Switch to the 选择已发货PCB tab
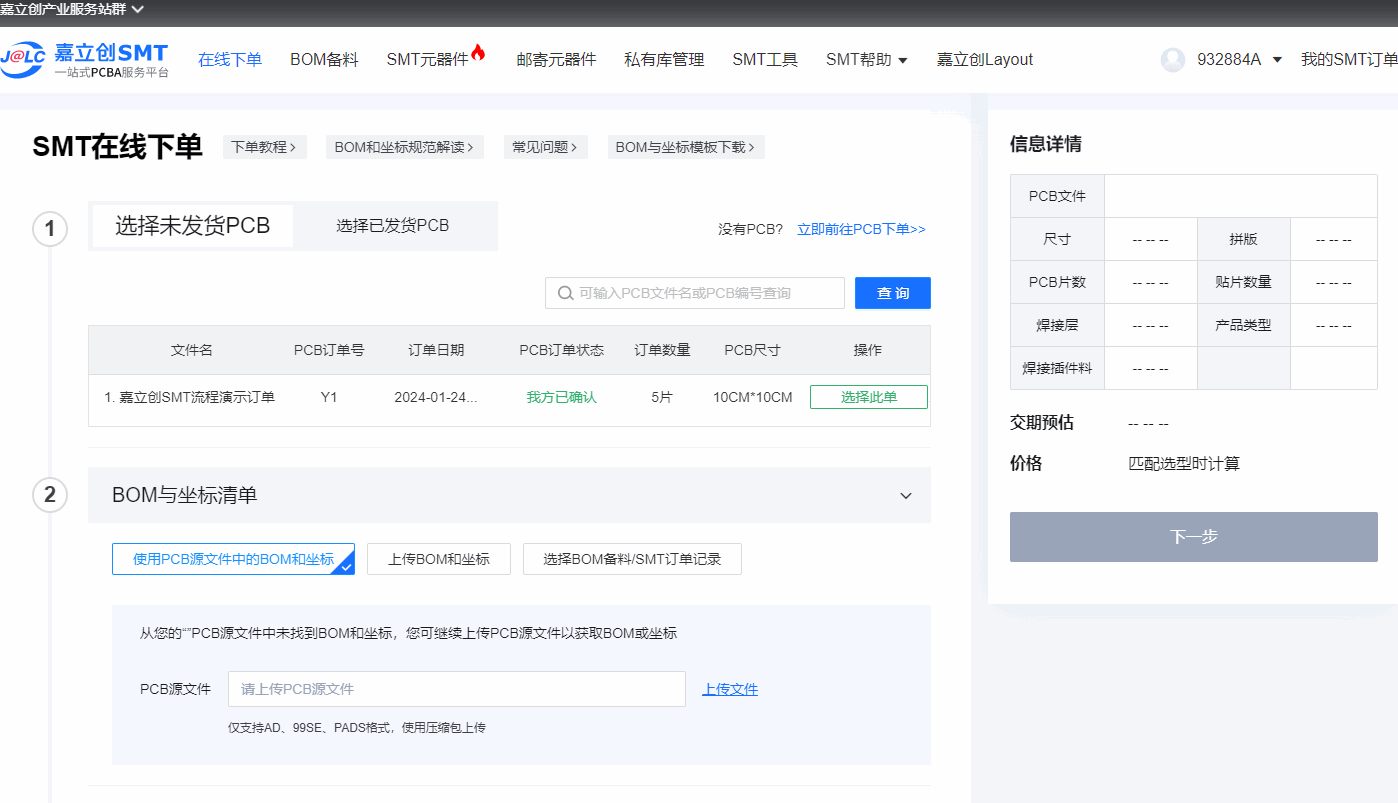Viewport: 1398px width, 803px height. tap(393, 226)
